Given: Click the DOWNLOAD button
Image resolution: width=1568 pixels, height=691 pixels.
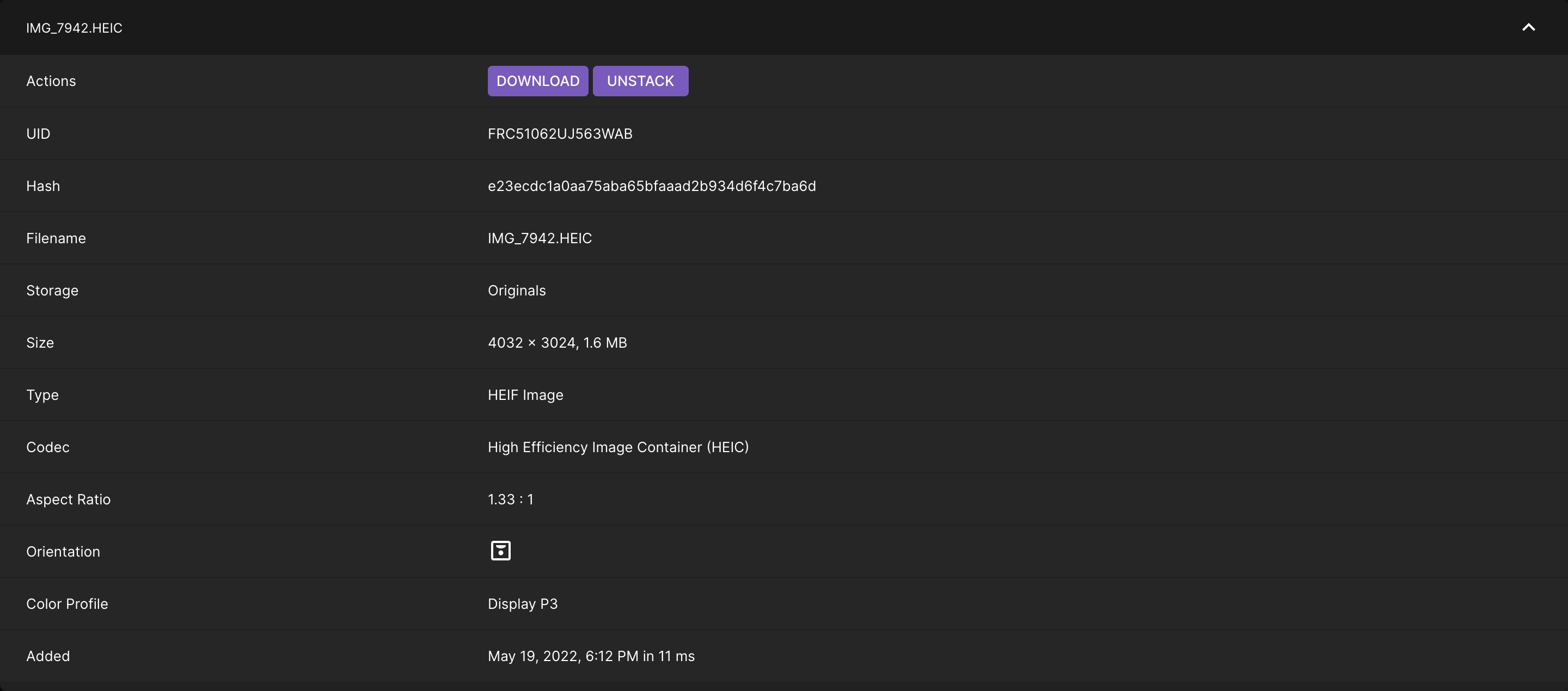Looking at the screenshot, I should pyautogui.click(x=537, y=81).
